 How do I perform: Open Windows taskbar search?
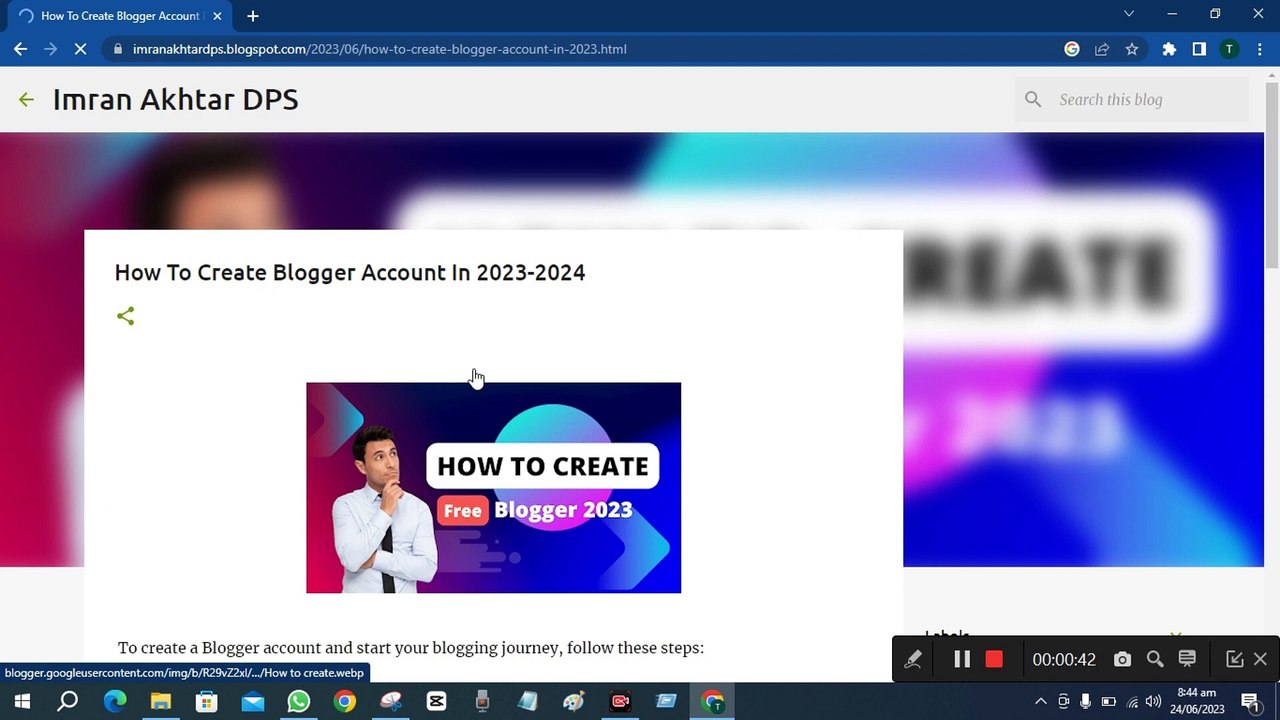pos(67,701)
